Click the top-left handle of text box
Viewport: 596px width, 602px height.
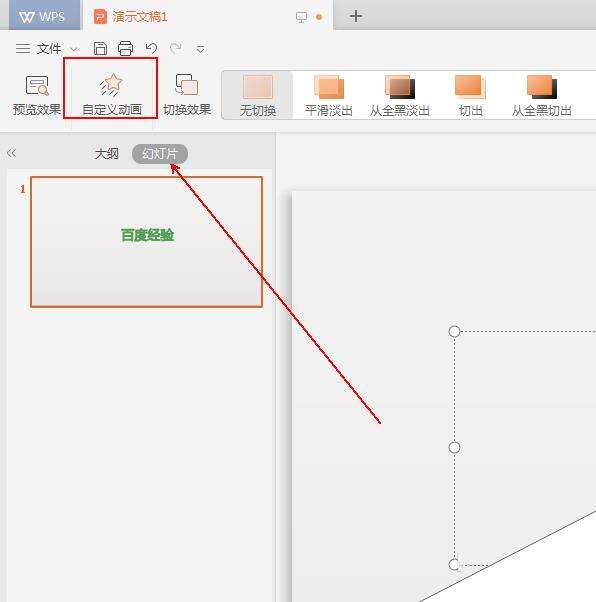coord(454,331)
